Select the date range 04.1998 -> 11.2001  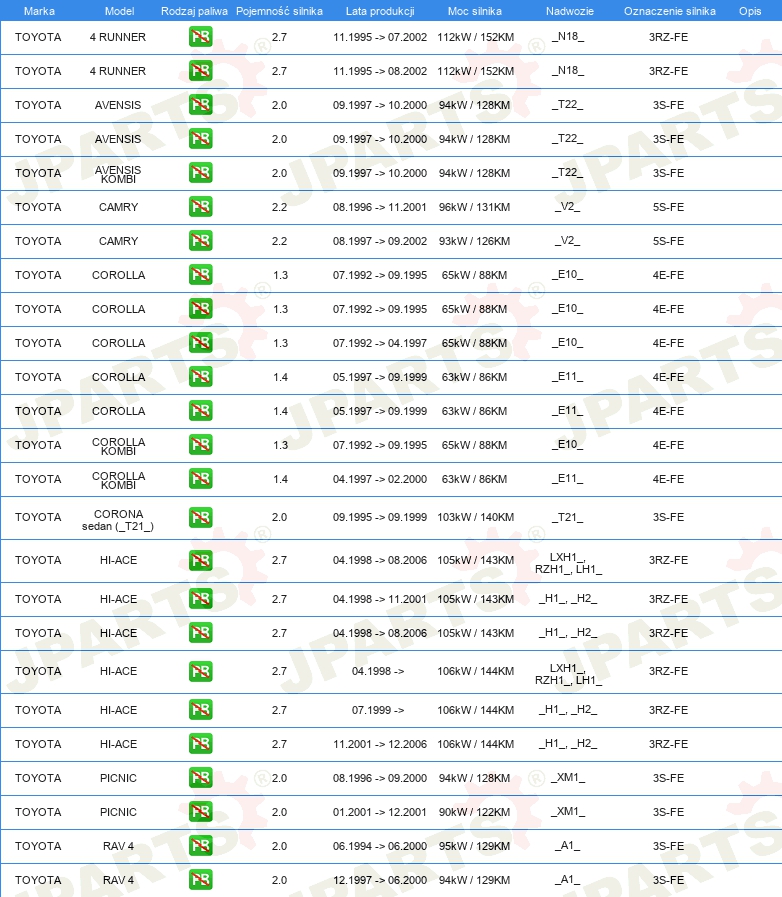[380, 599]
